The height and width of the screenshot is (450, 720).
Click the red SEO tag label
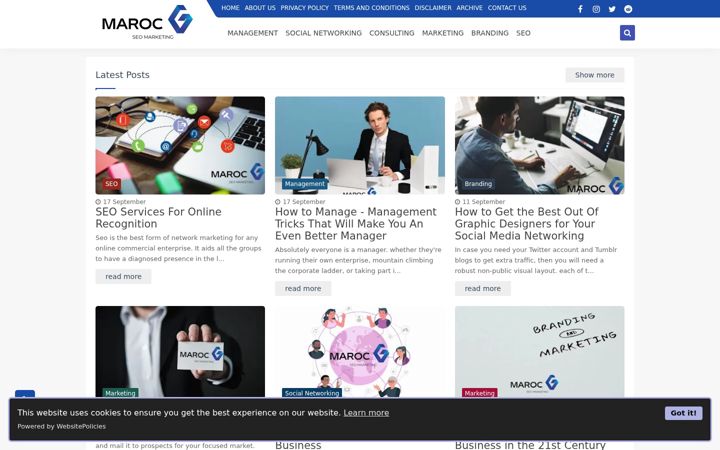point(112,184)
